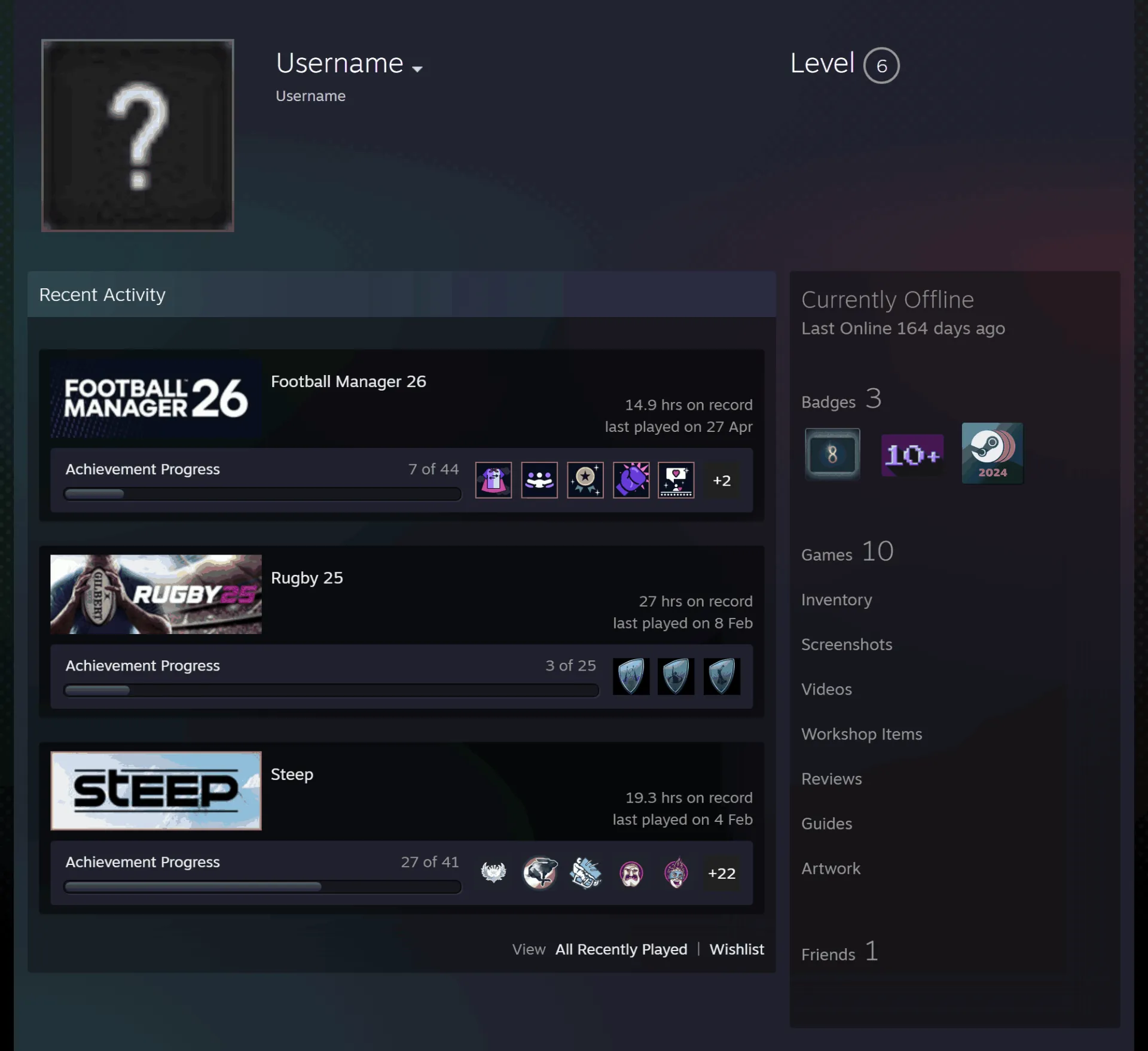This screenshot has width=1148, height=1051.
Task: Click the first Rugby 25 shield achievement
Action: click(x=631, y=676)
